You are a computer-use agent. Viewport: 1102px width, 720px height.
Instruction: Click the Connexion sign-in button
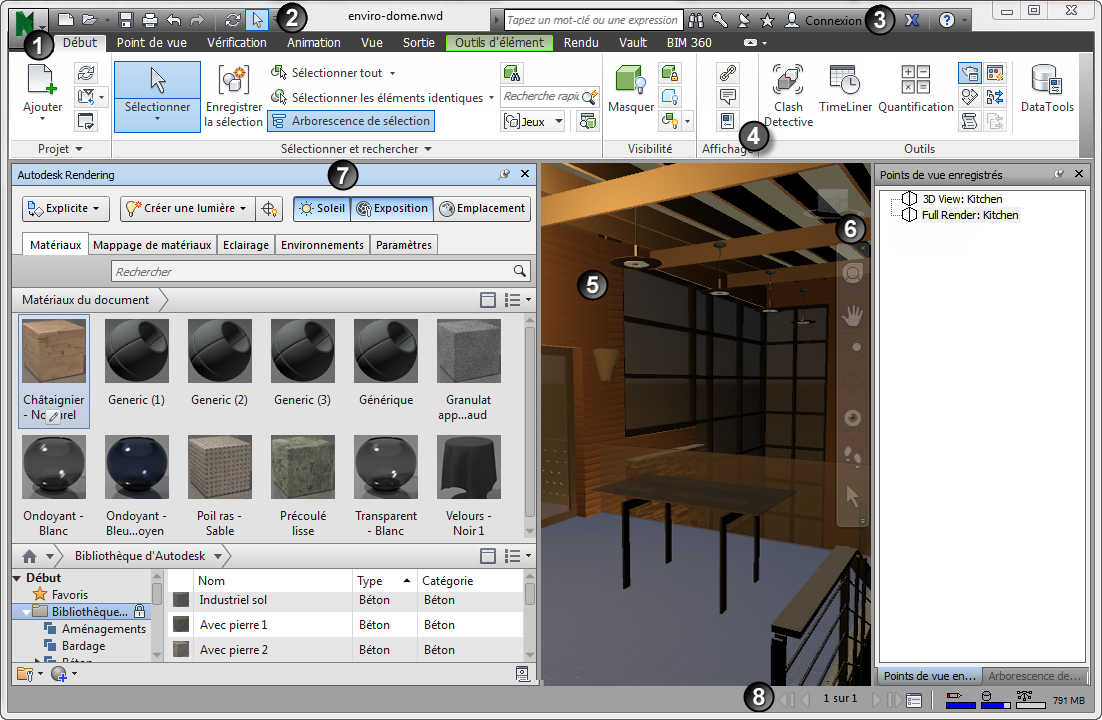point(822,20)
